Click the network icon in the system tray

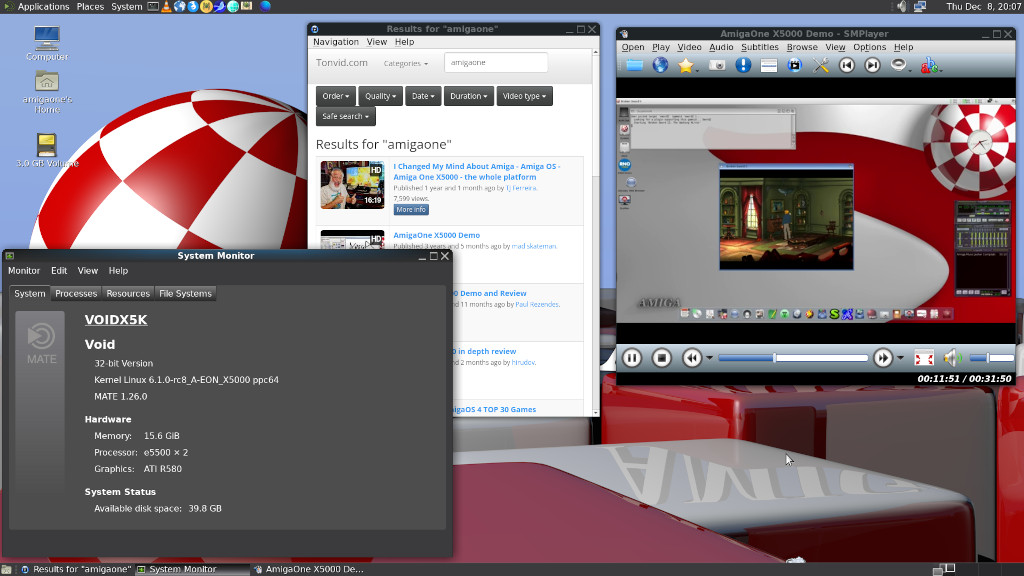[920, 7]
